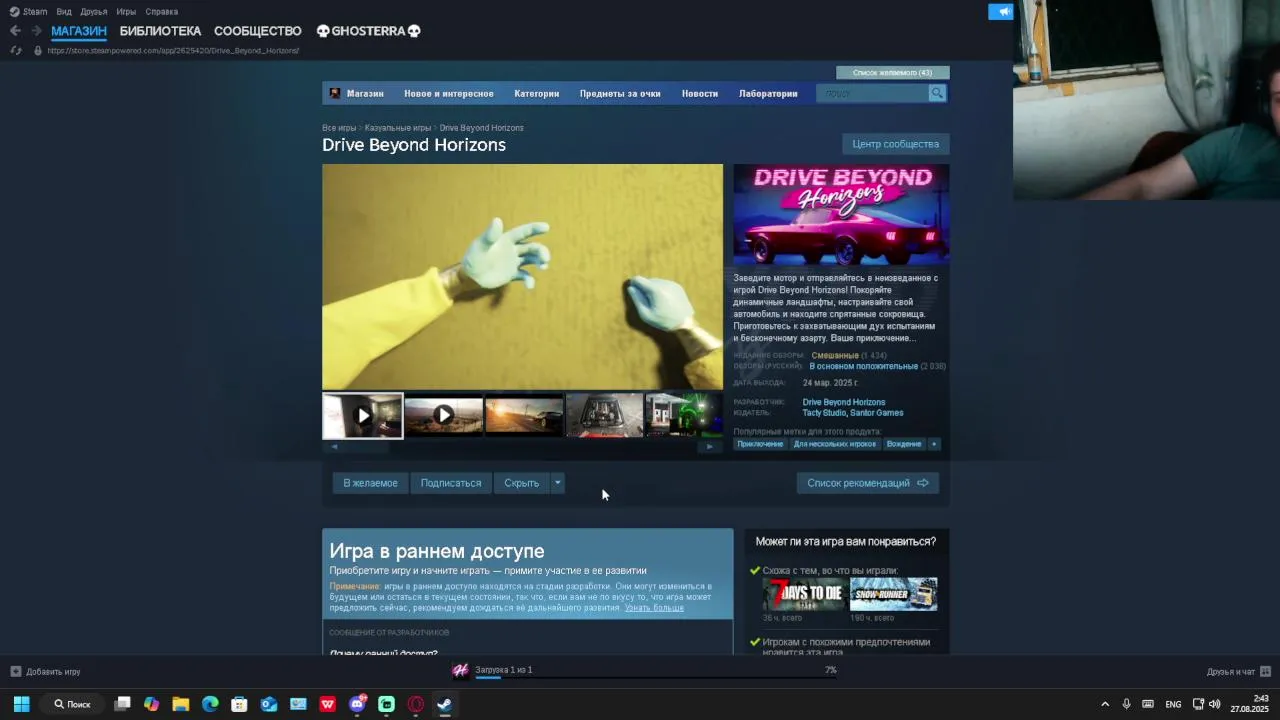The width and height of the screenshot is (1280, 720).
Task: Open the Windows Start menu
Action: pyautogui.click(x=21, y=704)
